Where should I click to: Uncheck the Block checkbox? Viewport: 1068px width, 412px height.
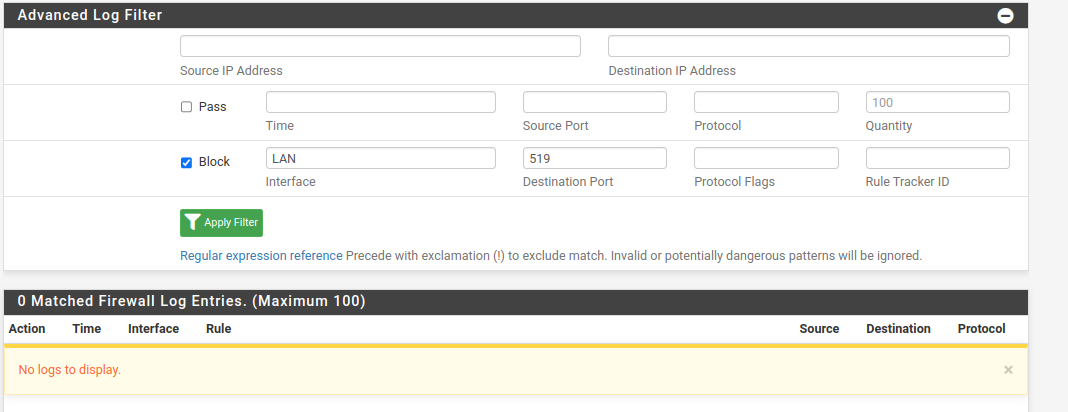click(186, 163)
